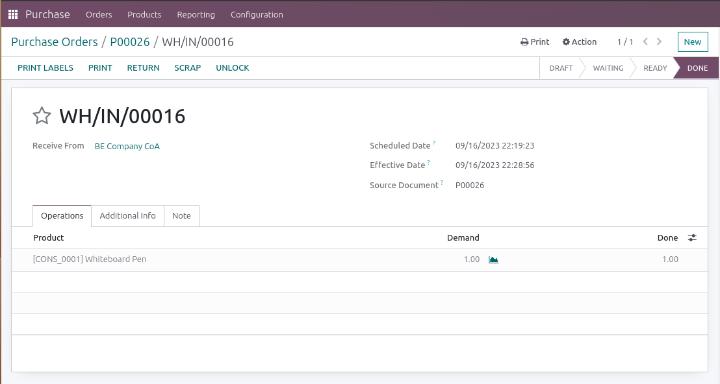Image resolution: width=720 pixels, height=384 pixels.
Task: Open the Reporting menu
Action: [x=196, y=15]
